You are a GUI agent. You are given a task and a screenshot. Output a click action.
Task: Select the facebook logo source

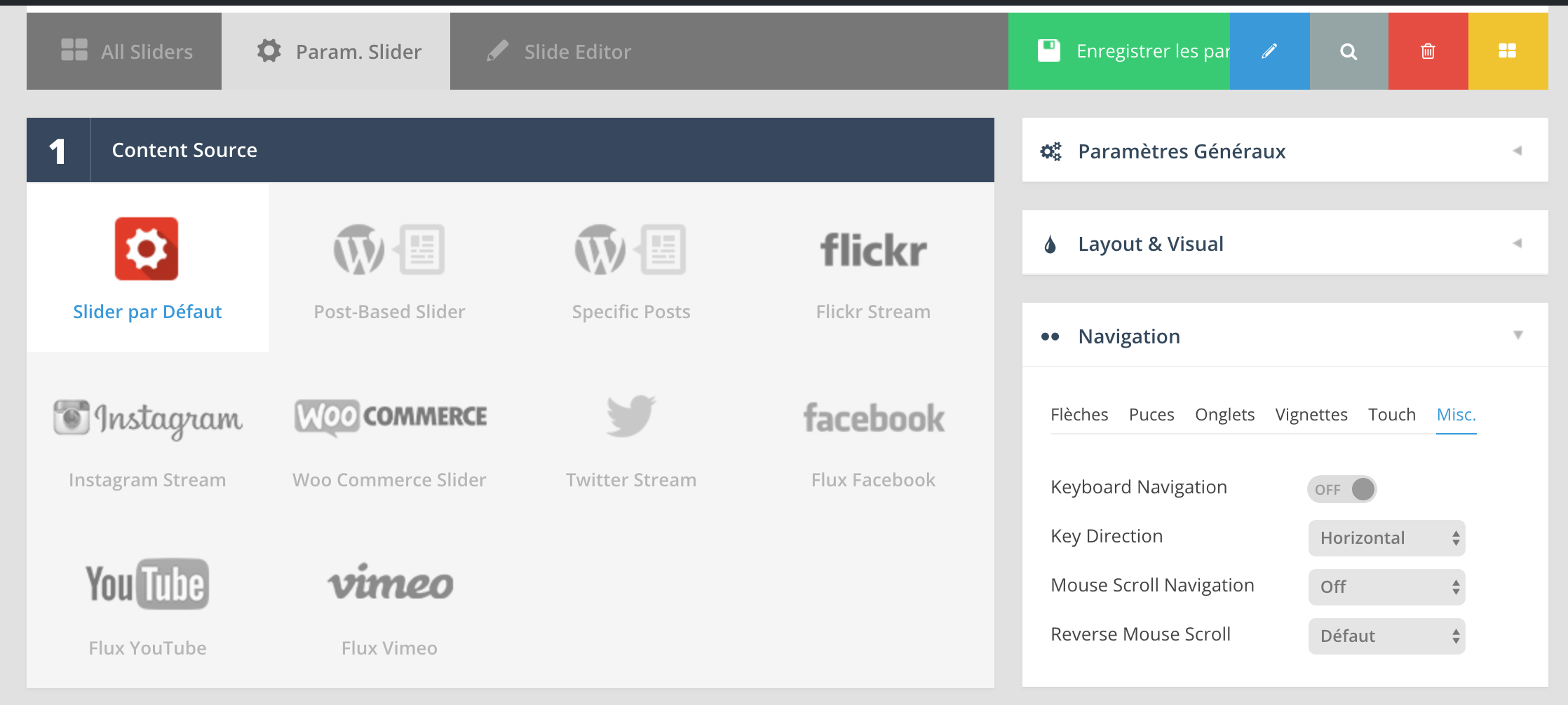pyautogui.click(x=874, y=418)
